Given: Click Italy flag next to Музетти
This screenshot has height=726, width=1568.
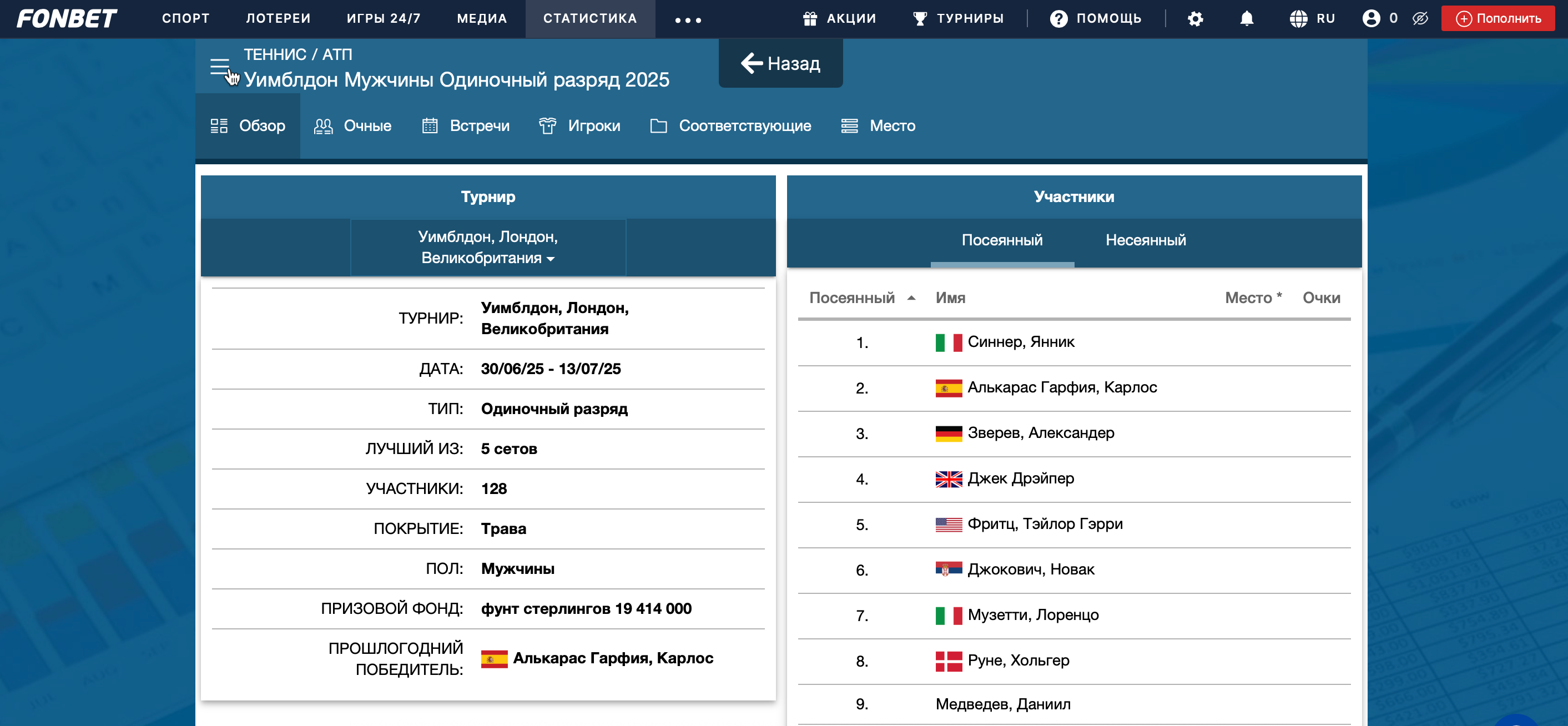Looking at the screenshot, I should click(949, 616).
